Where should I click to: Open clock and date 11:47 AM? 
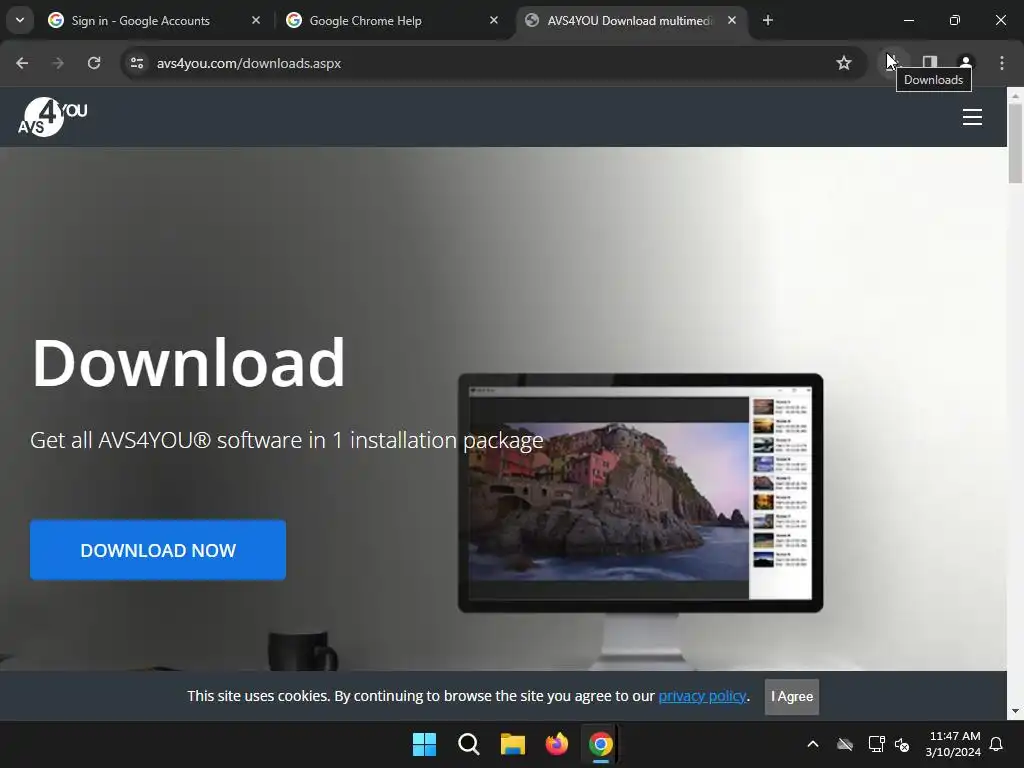click(953, 744)
